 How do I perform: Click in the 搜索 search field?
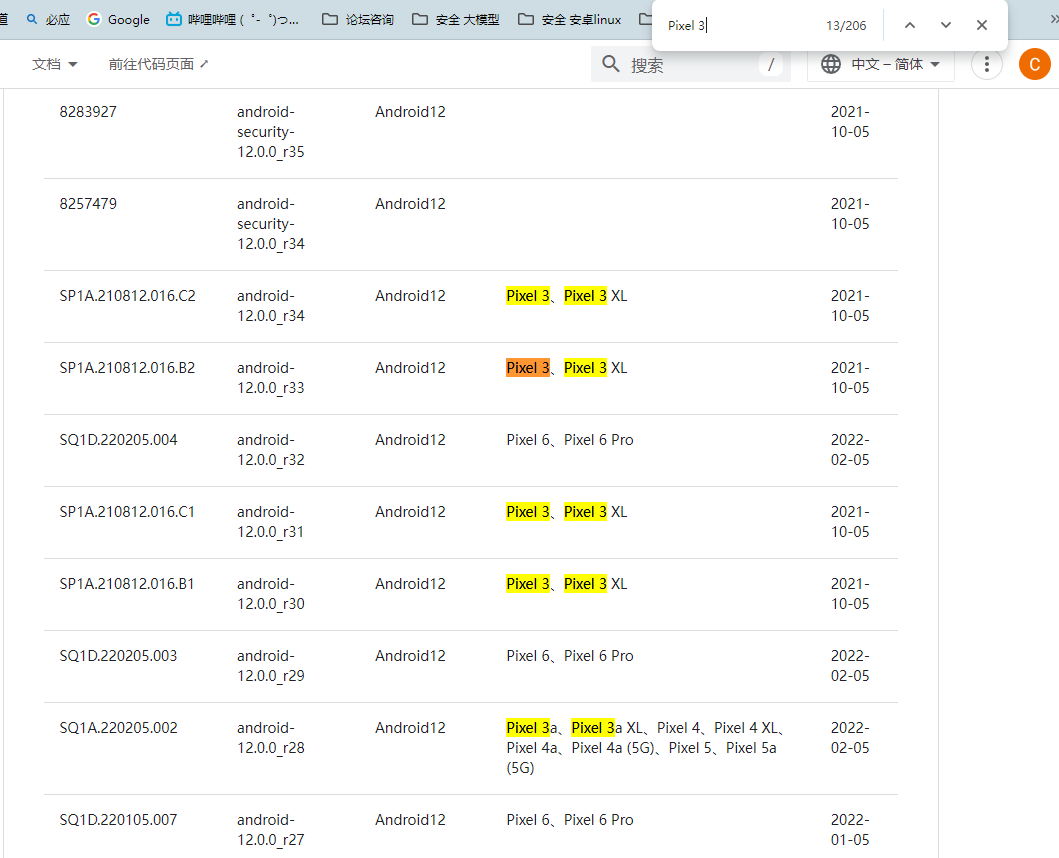point(690,64)
